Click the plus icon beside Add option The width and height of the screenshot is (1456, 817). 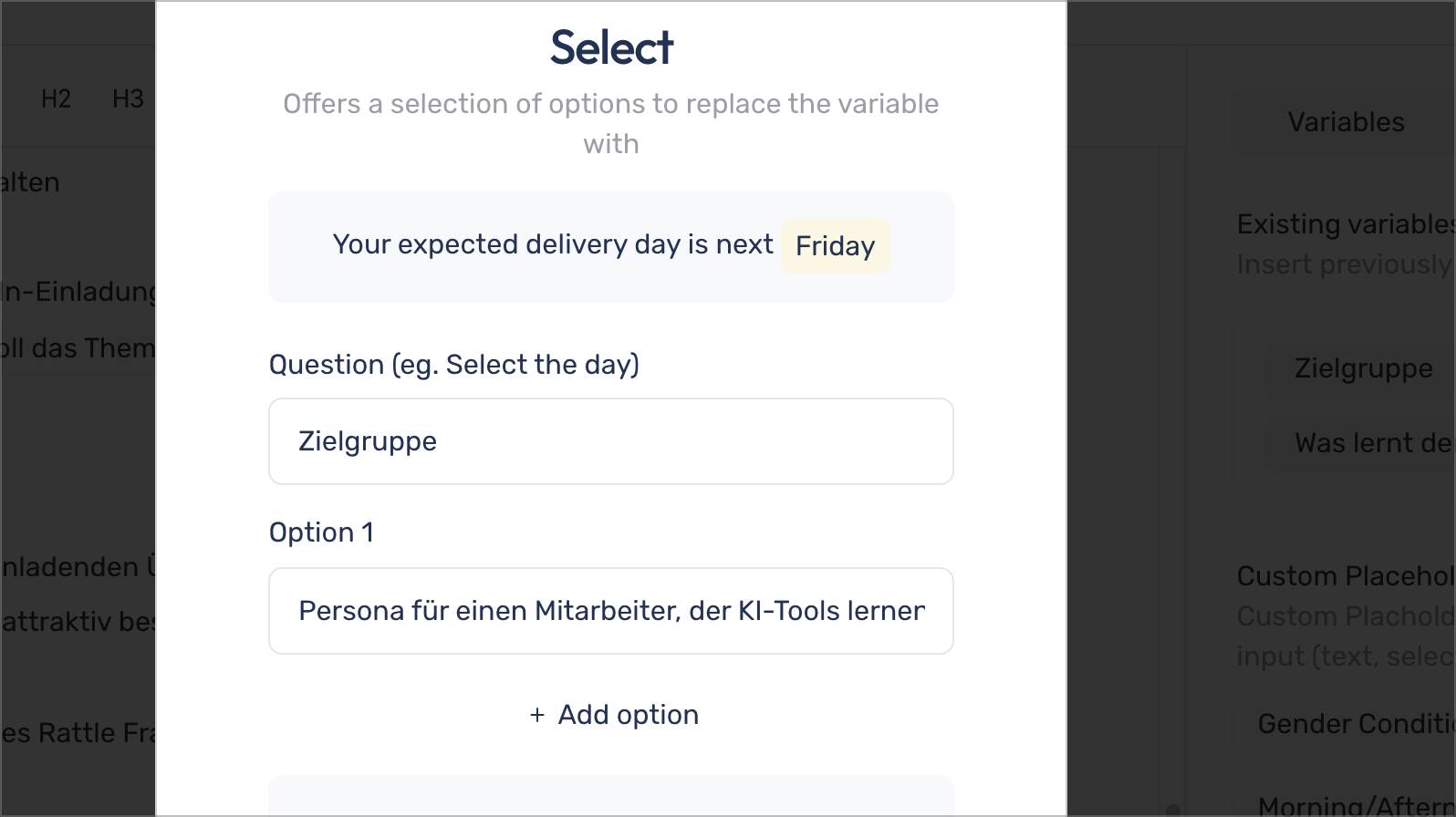click(x=537, y=716)
